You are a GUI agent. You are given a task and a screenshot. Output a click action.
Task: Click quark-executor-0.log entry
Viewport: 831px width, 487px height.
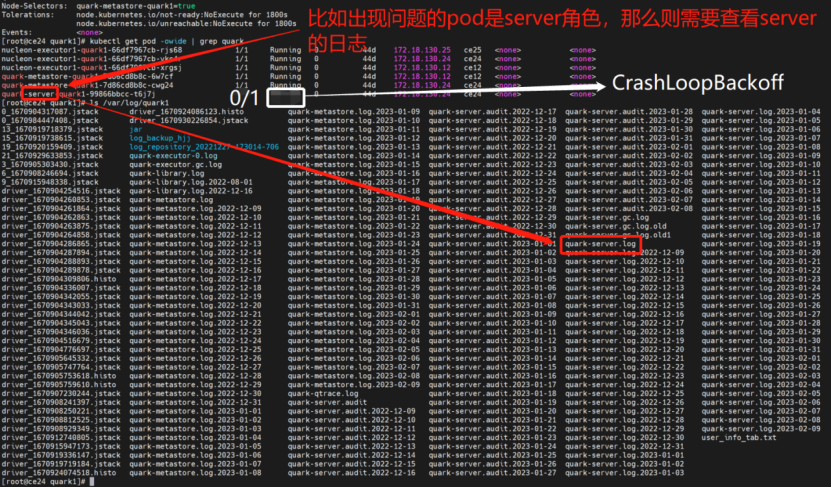click(173, 156)
